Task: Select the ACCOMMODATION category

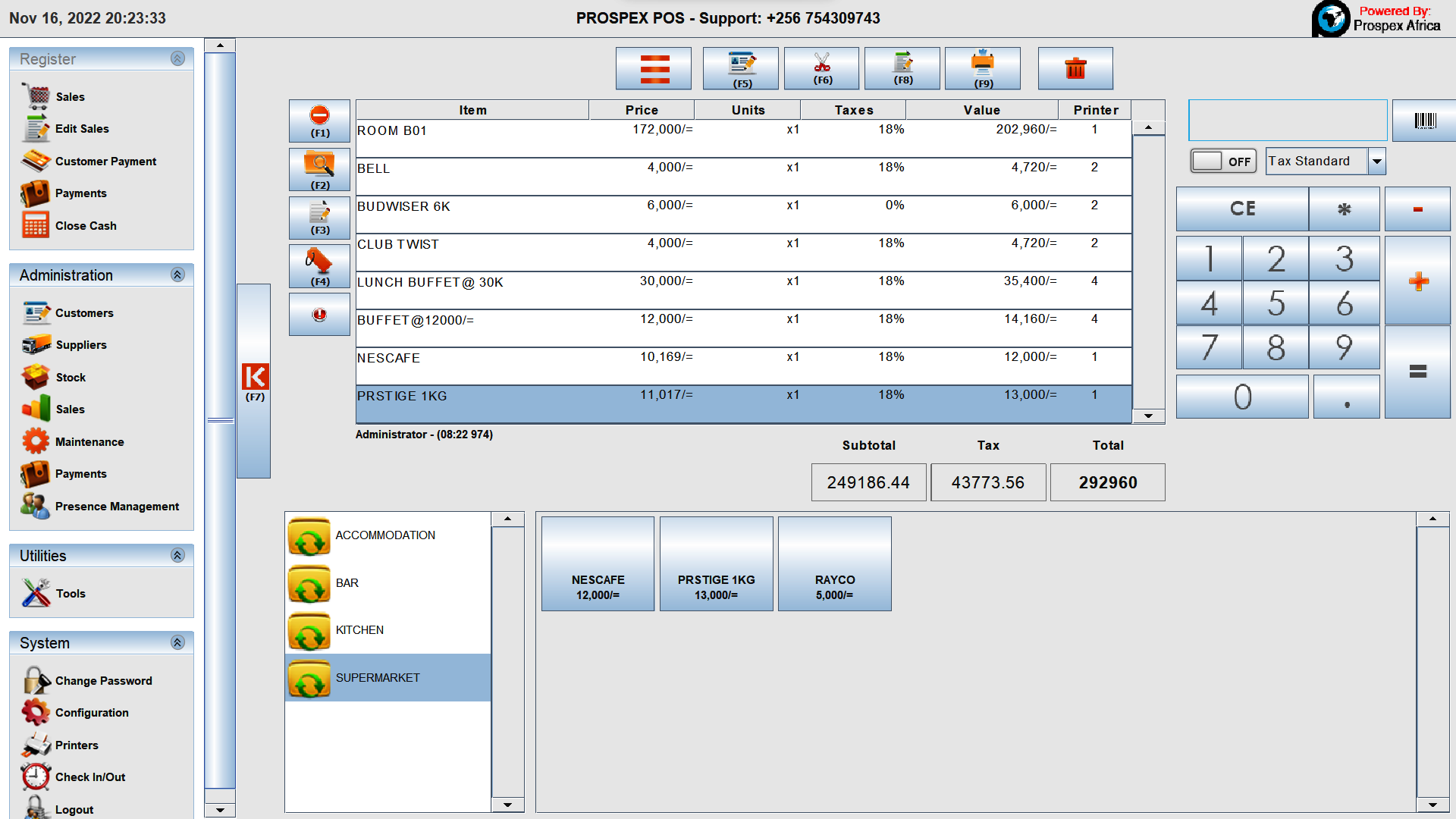Action: pyautogui.click(x=385, y=535)
